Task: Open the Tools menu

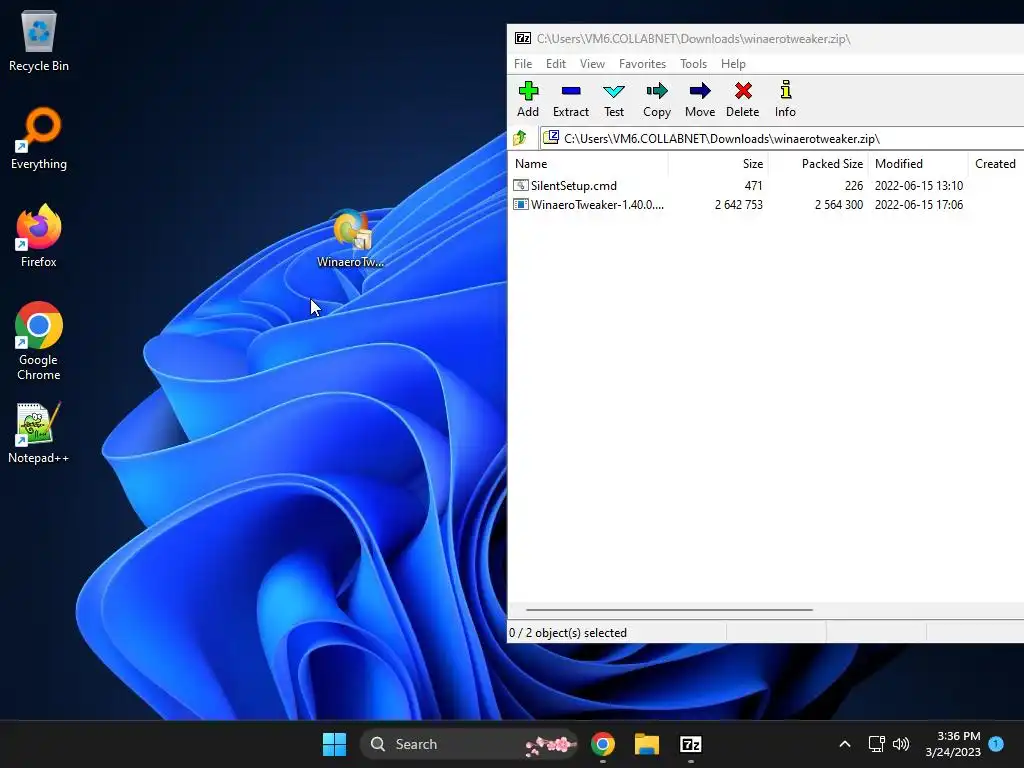Action: [x=694, y=63]
